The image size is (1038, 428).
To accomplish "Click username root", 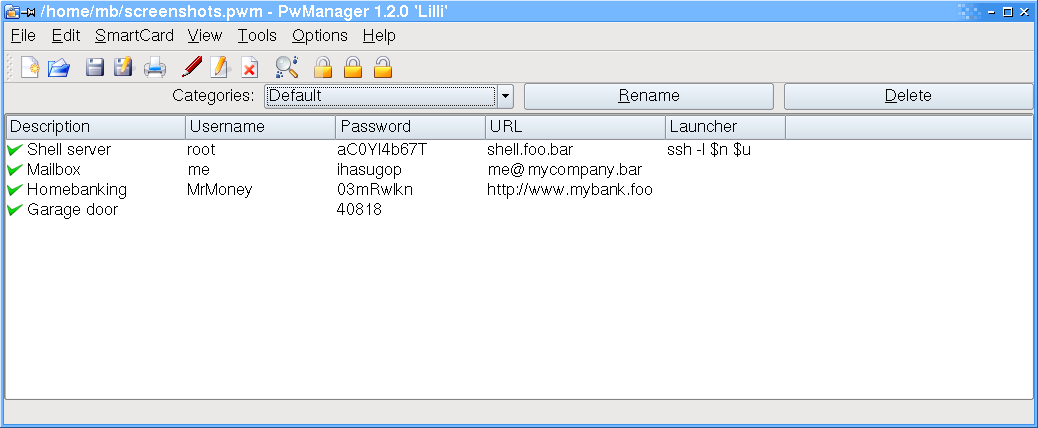I will pos(201,150).
